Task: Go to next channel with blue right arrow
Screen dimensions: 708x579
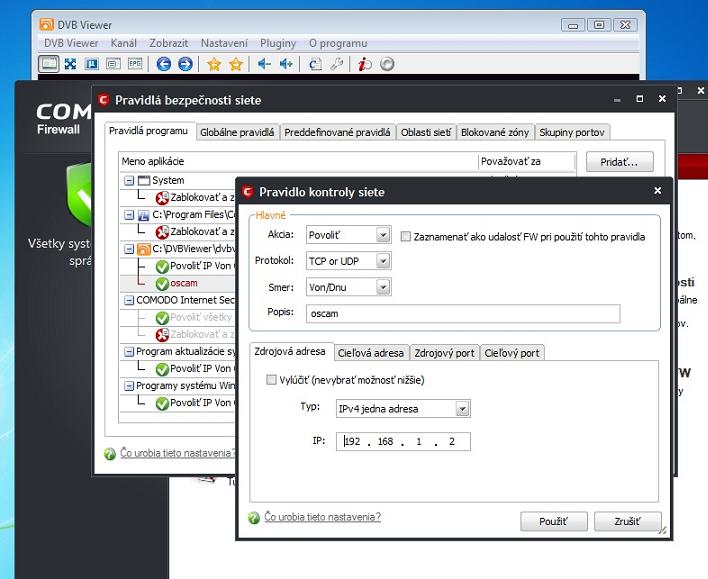Action: point(185,64)
